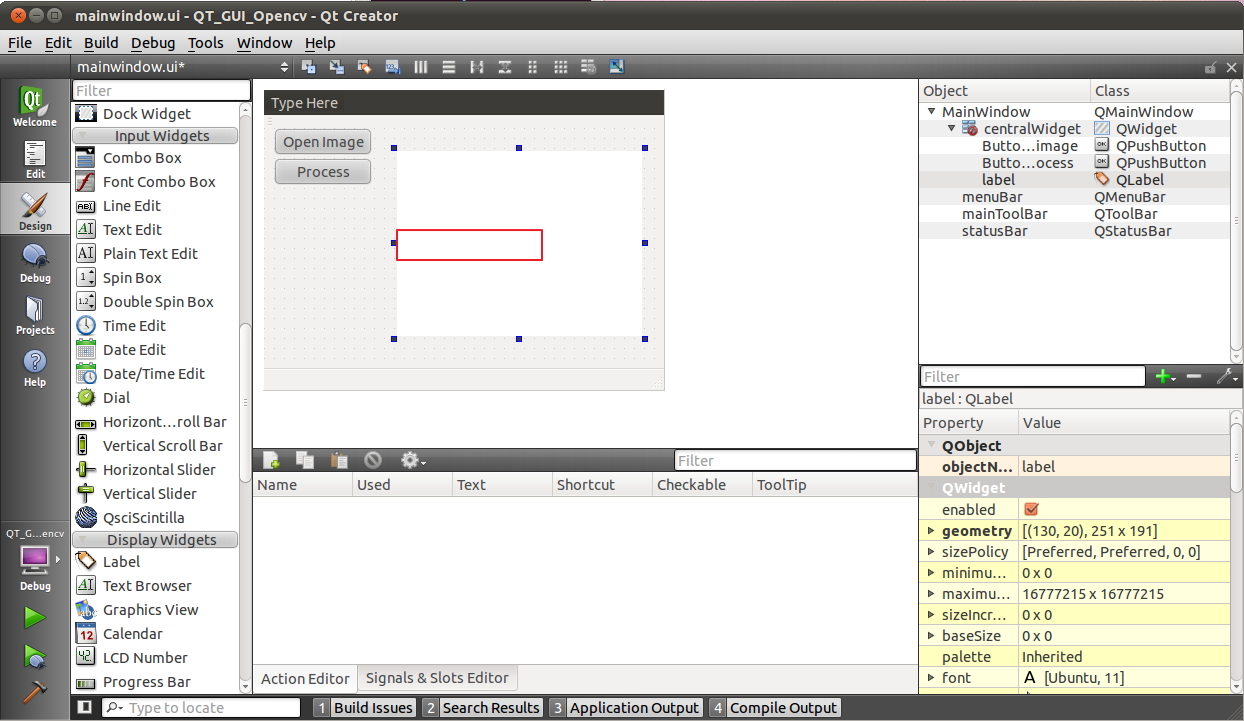Viewport: 1244px width, 721px height.
Task: Collapse the centralWidget tree item
Action: coord(951,128)
